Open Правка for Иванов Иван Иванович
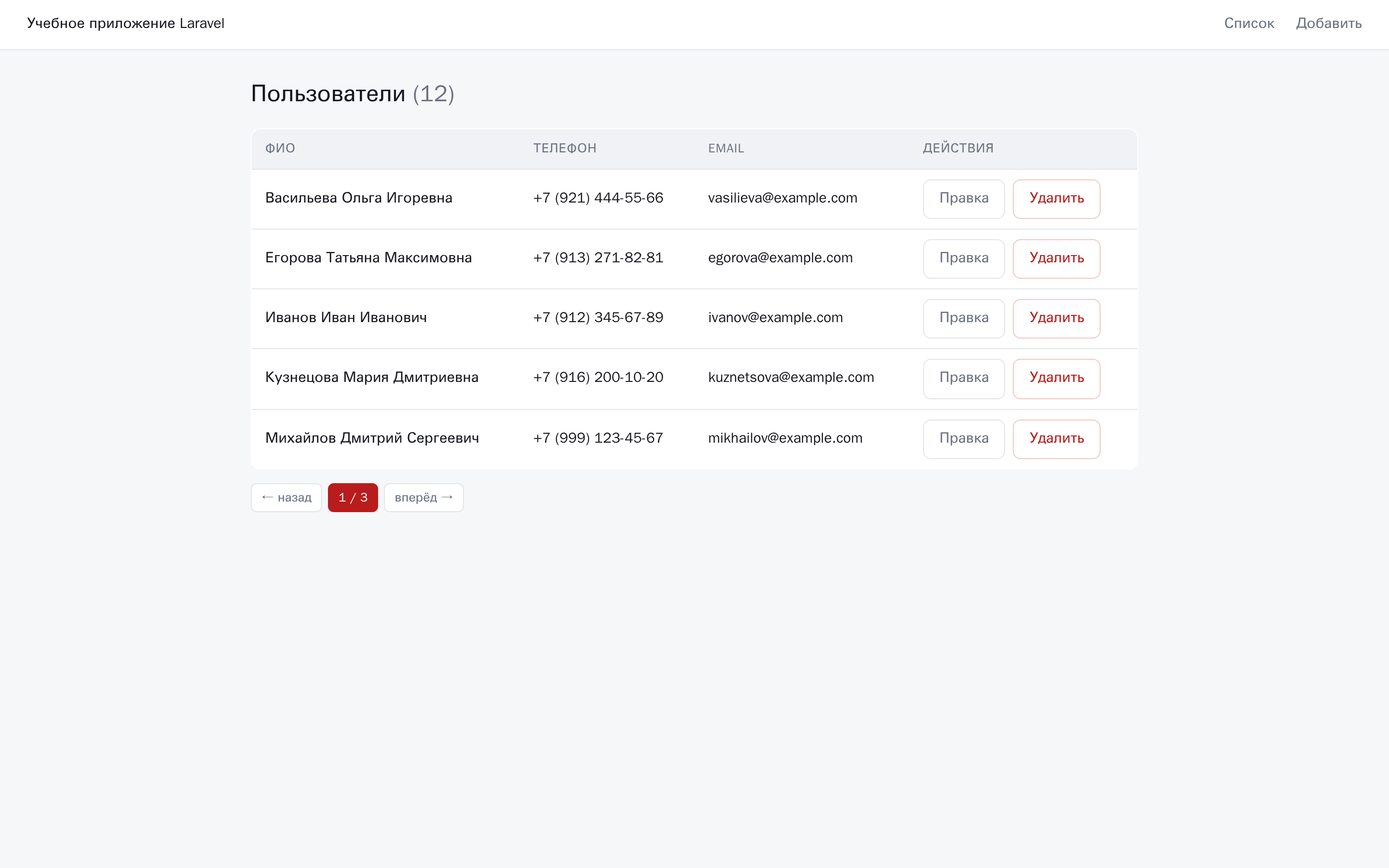The image size is (1389, 868). click(964, 318)
